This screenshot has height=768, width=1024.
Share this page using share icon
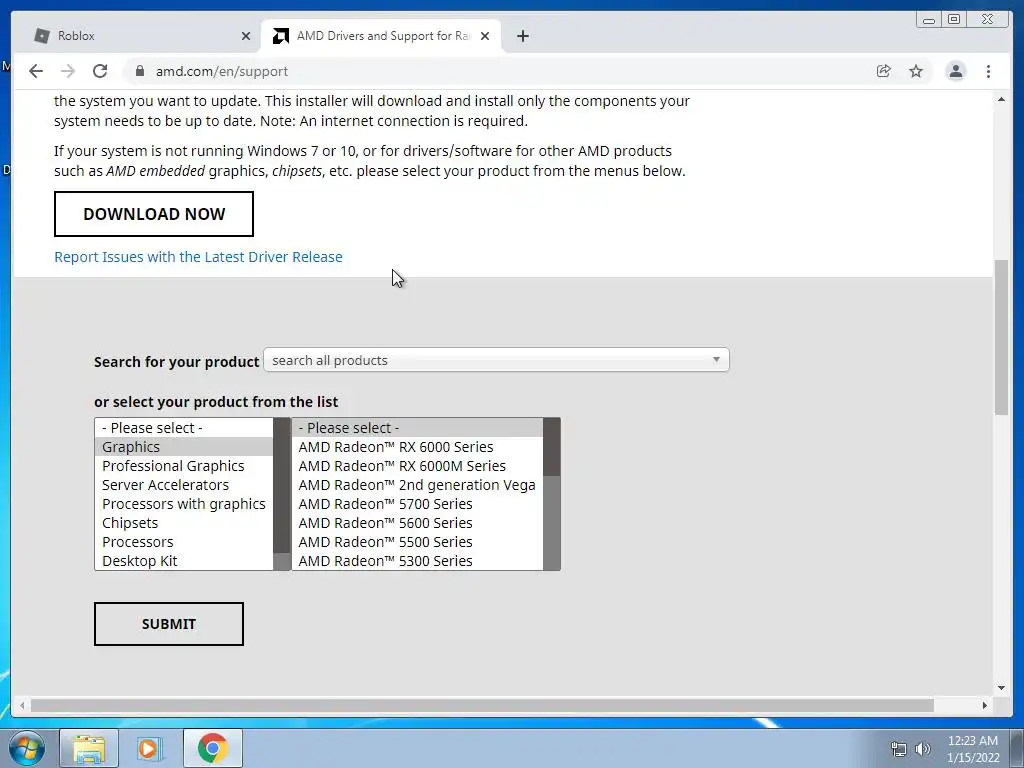(884, 71)
